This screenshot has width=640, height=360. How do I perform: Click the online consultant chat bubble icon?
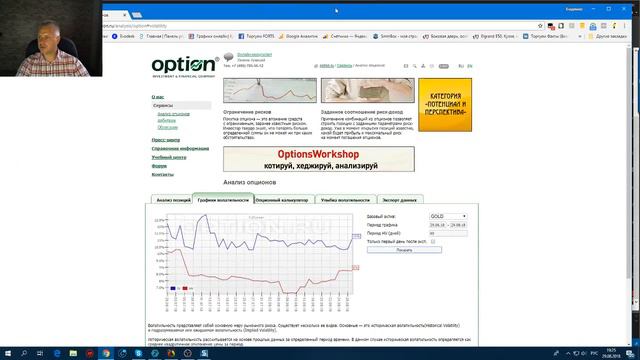click(229, 56)
